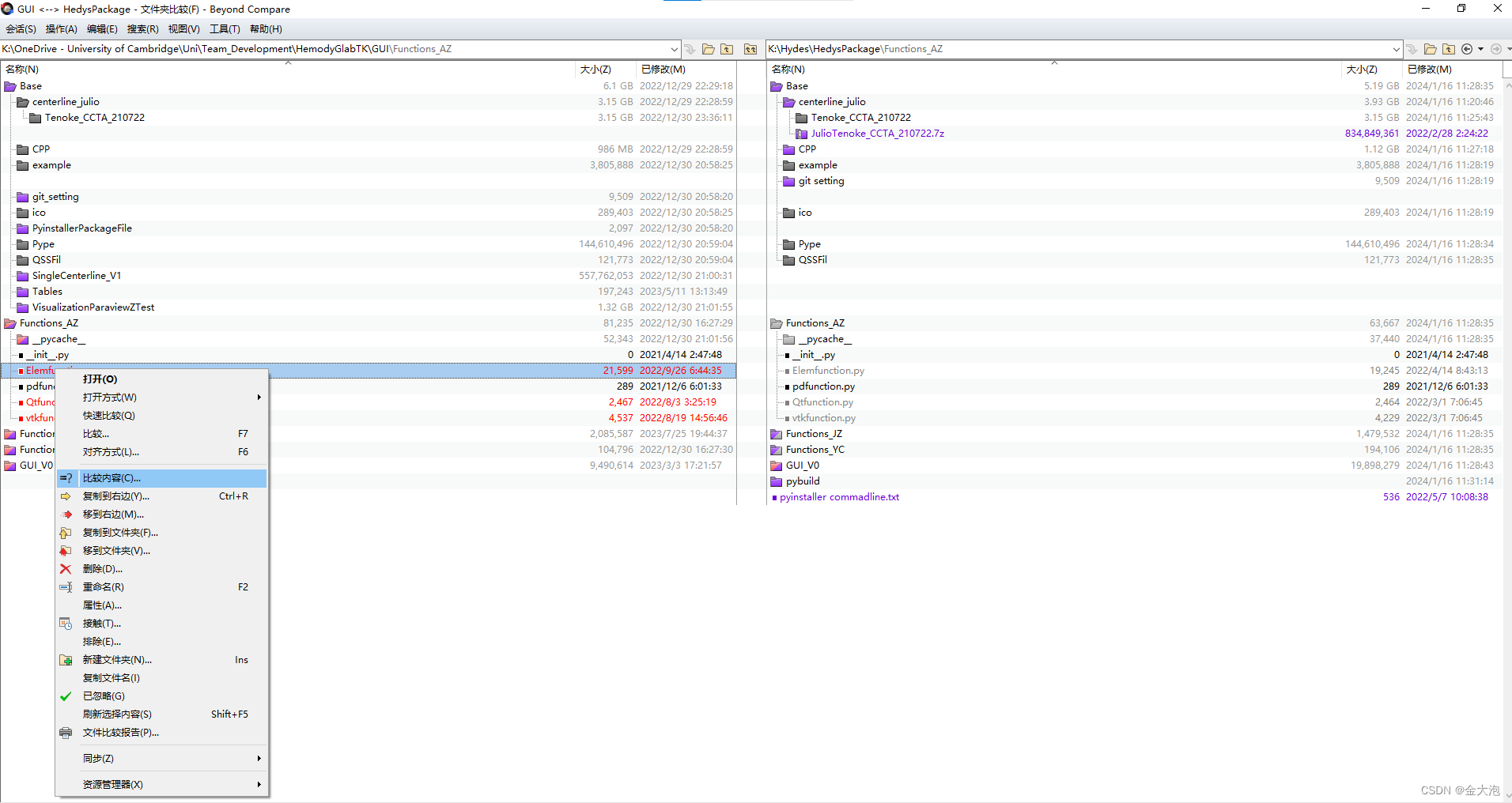Screen dimensions: 1512x803
Task: Click the compare contents icon in context menu
Action: pos(66,478)
